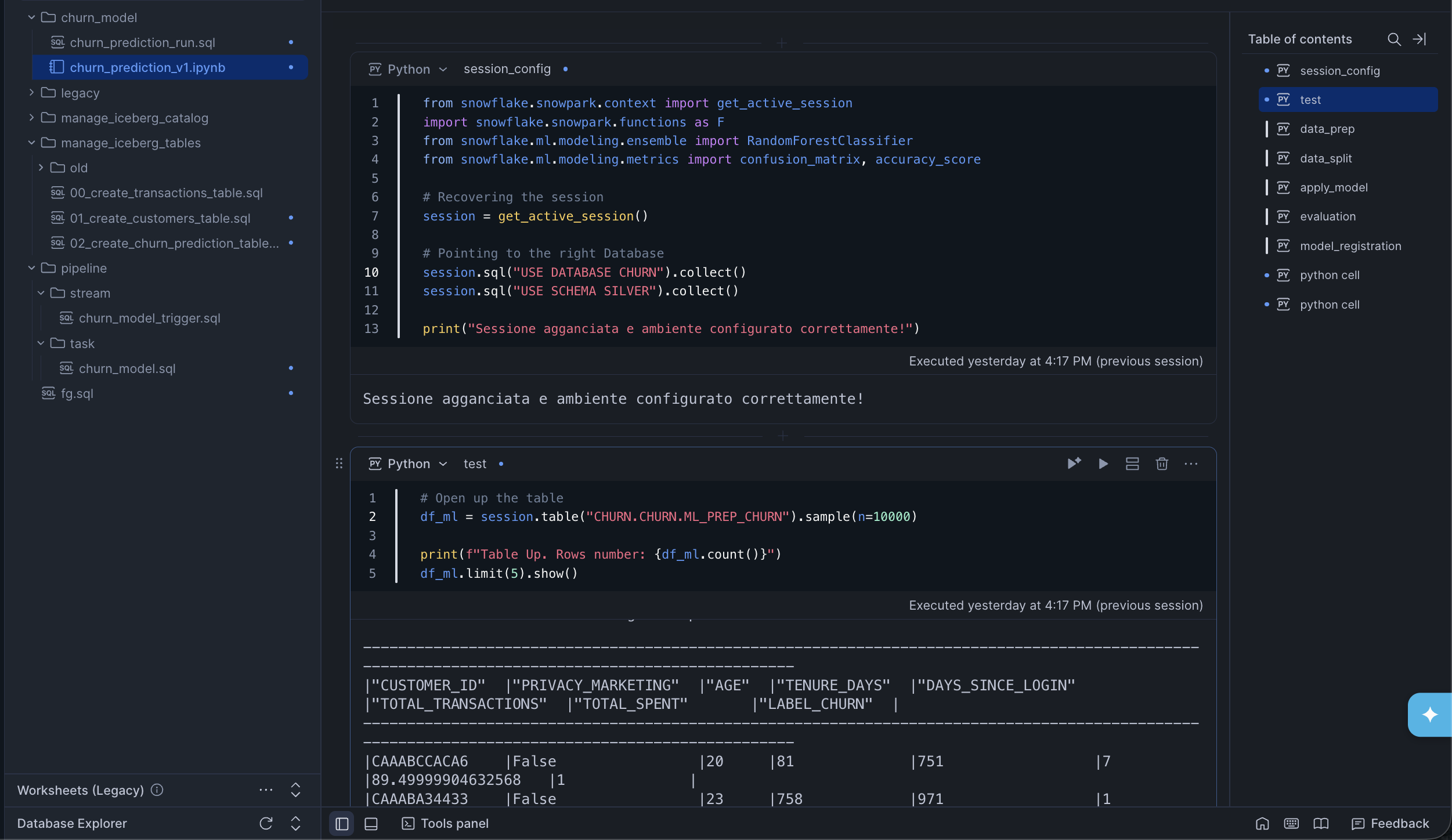Run the test cell with play button
1452x840 pixels.
(x=1103, y=464)
